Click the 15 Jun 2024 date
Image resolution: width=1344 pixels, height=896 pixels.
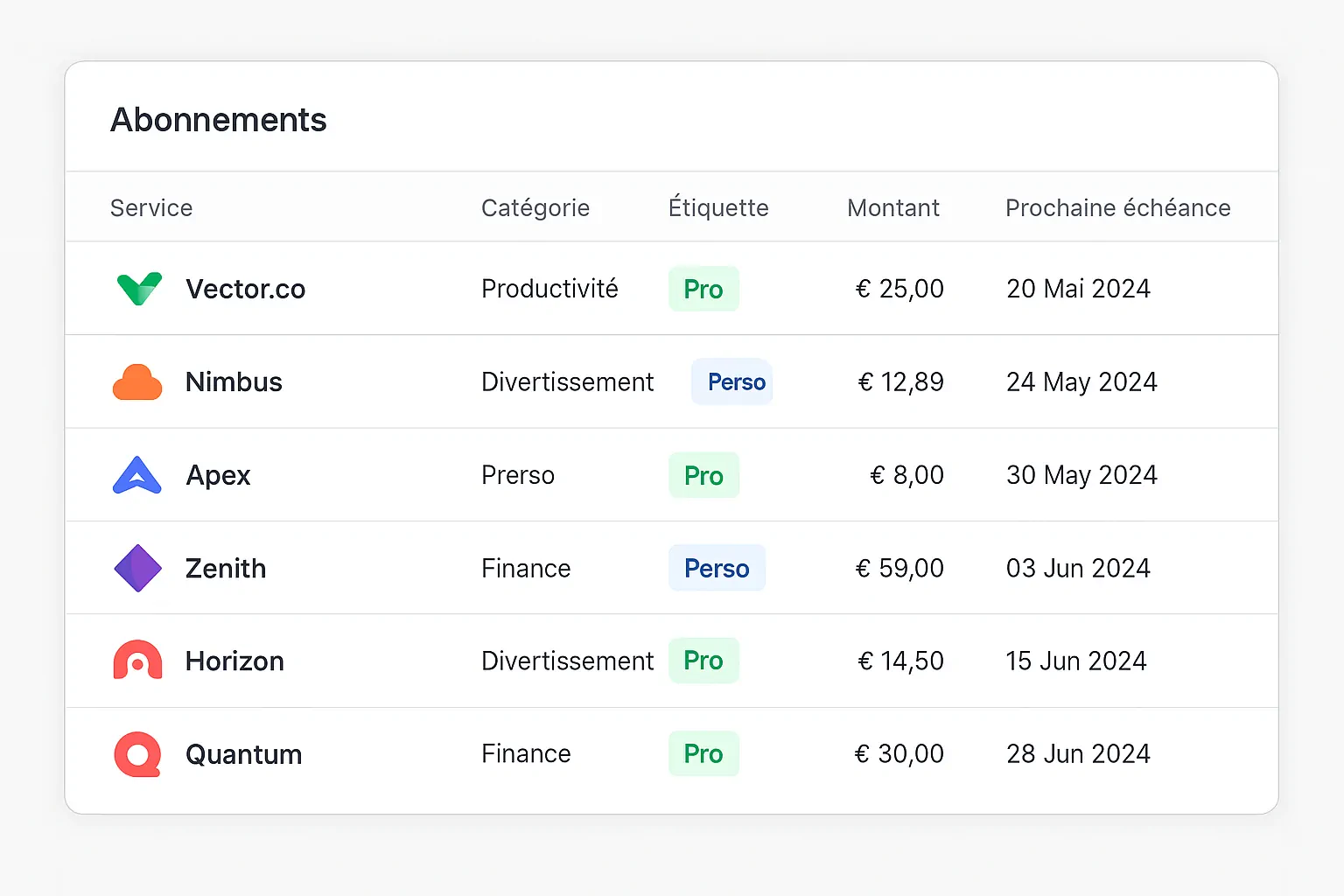coord(1076,661)
